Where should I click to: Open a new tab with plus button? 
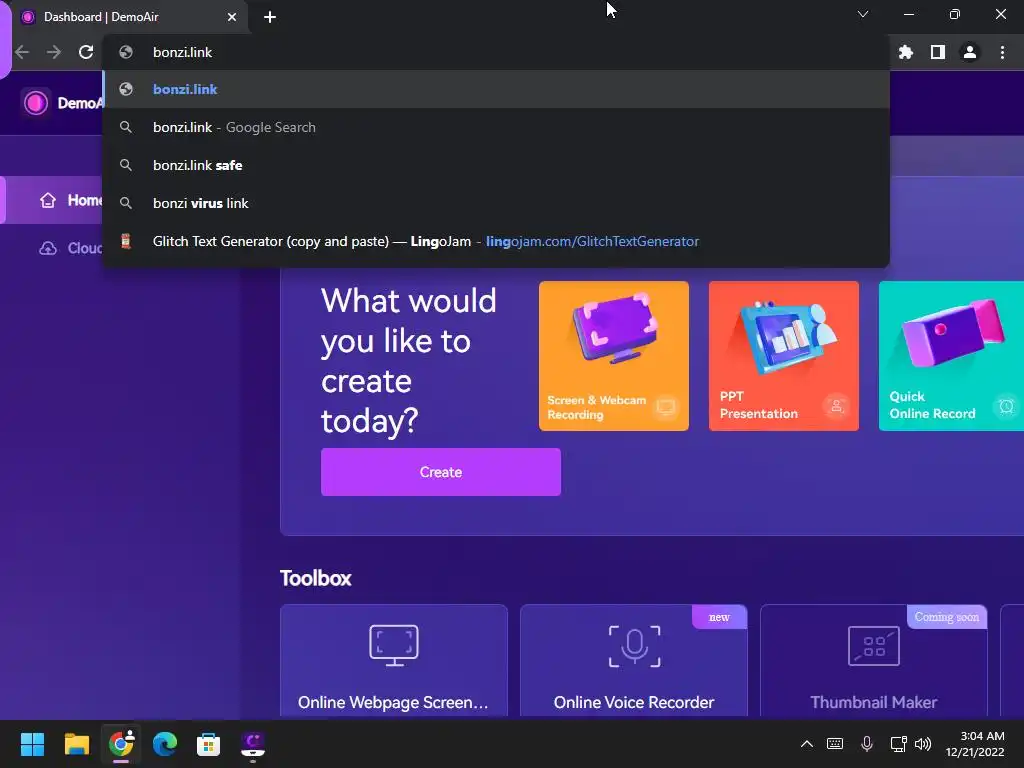coord(270,17)
